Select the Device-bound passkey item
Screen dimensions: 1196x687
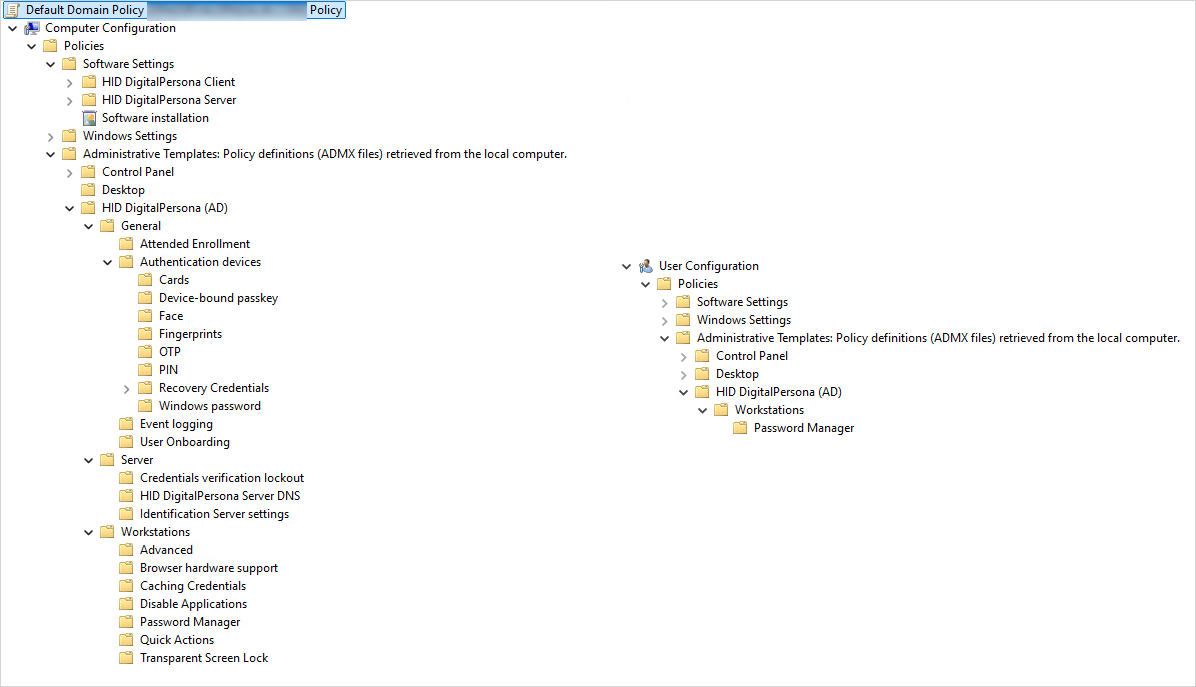(218, 298)
